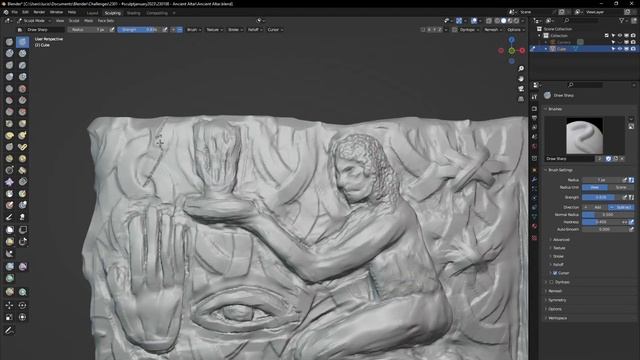The height and width of the screenshot is (360, 640).
Task: Toggle the Cursor checkbox in brush settings
Action: (555, 273)
